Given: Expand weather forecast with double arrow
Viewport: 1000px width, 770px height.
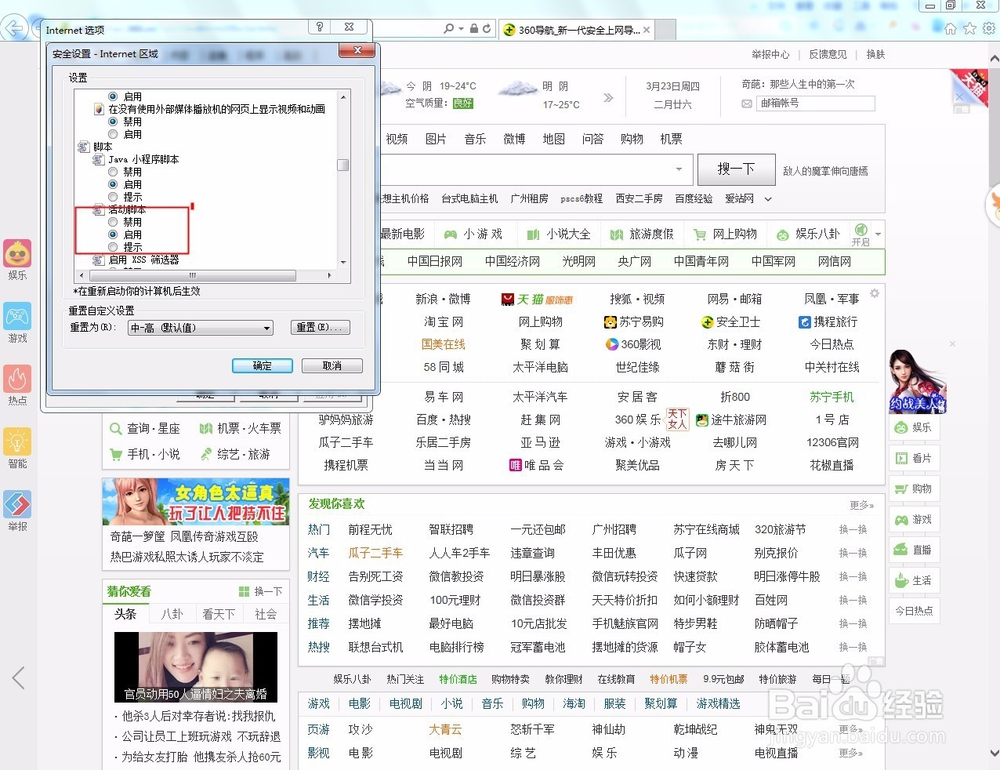Looking at the screenshot, I should [608, 97].
